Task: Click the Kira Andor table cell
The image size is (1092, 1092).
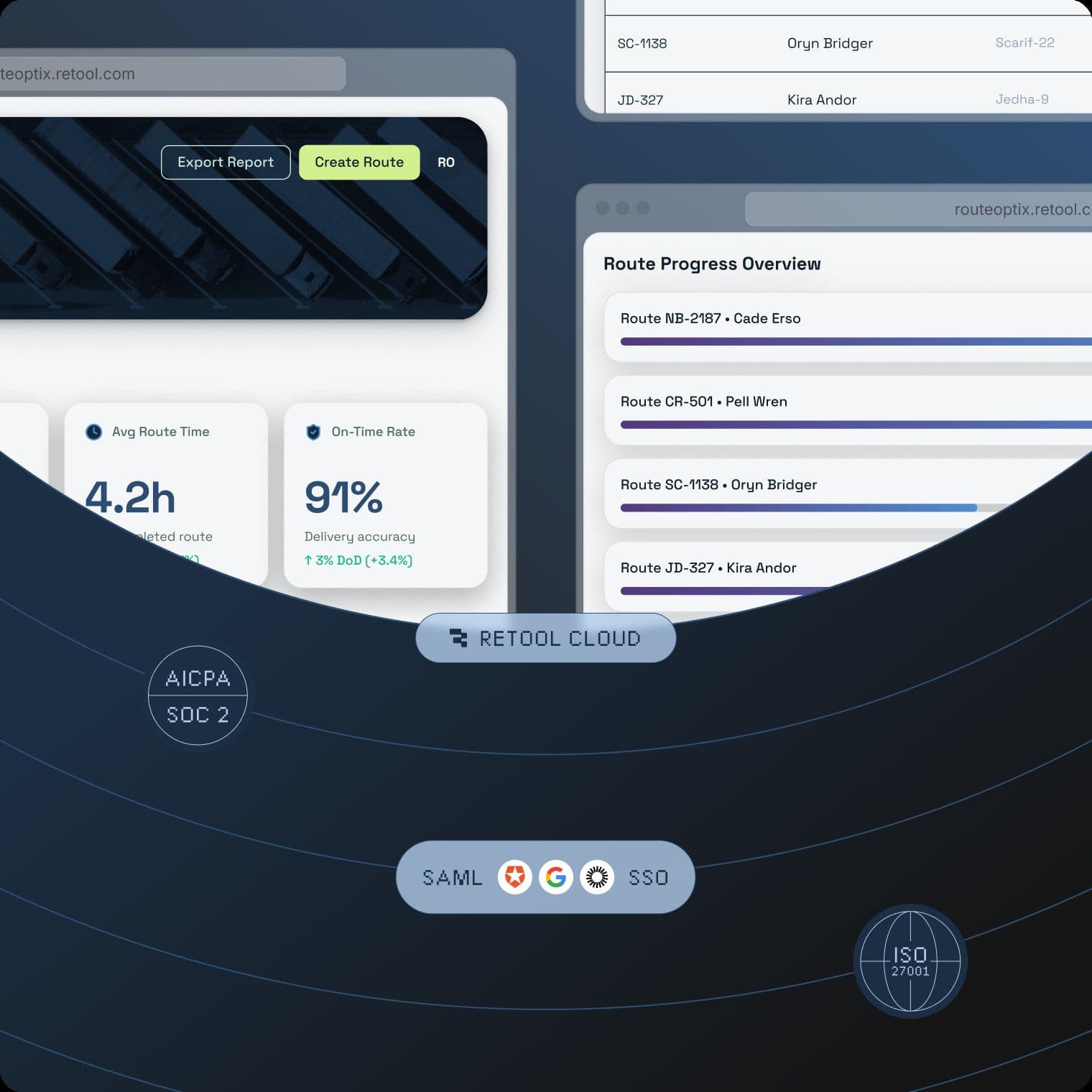Action: pyautogui.click(x=822, y=100)
